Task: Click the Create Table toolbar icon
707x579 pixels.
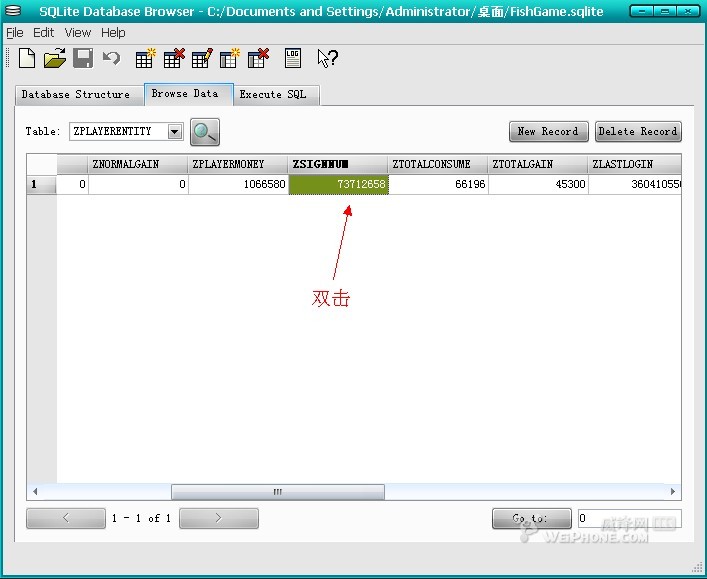Action: 145,59
